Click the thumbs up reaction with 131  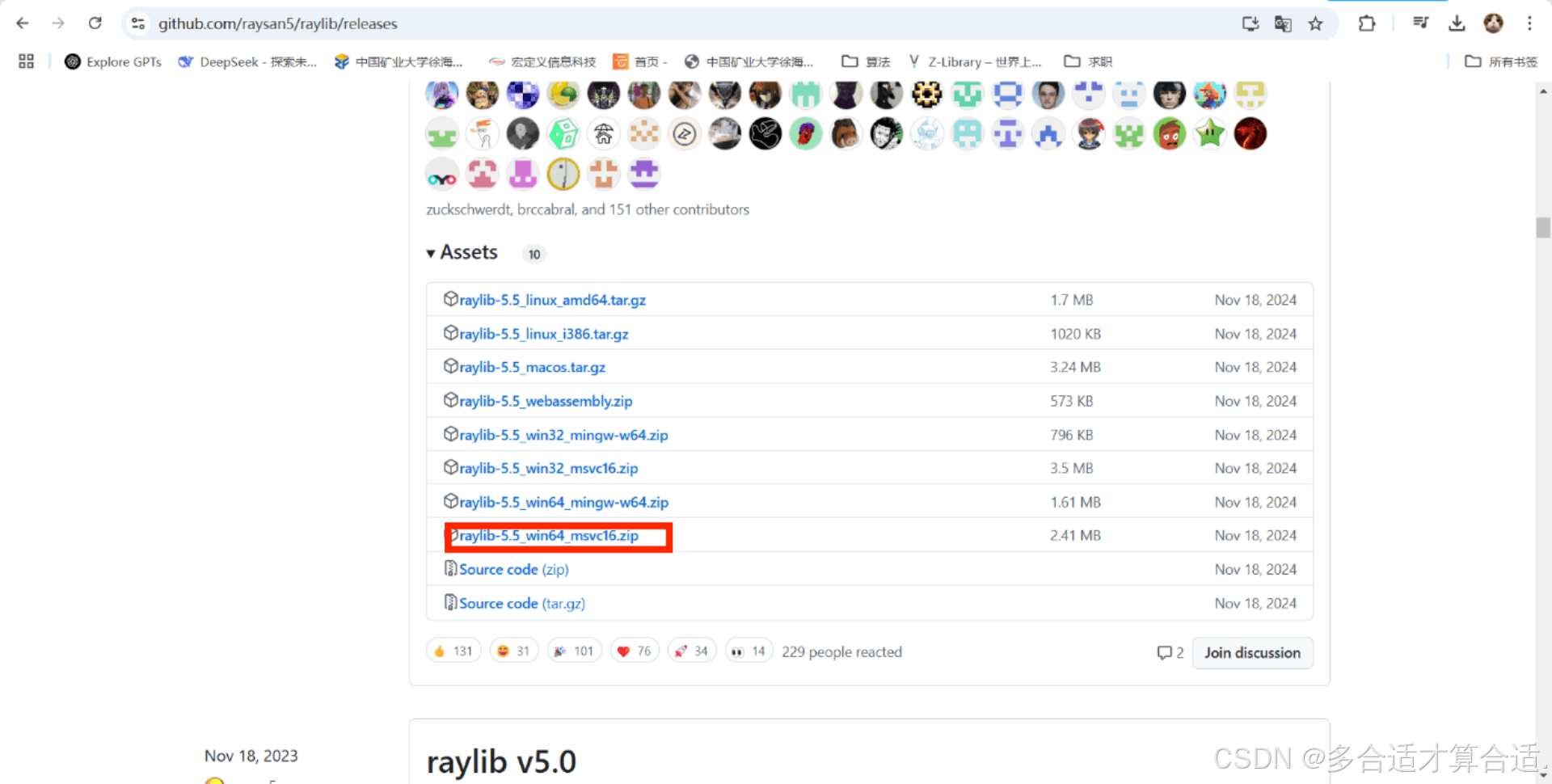453,651
